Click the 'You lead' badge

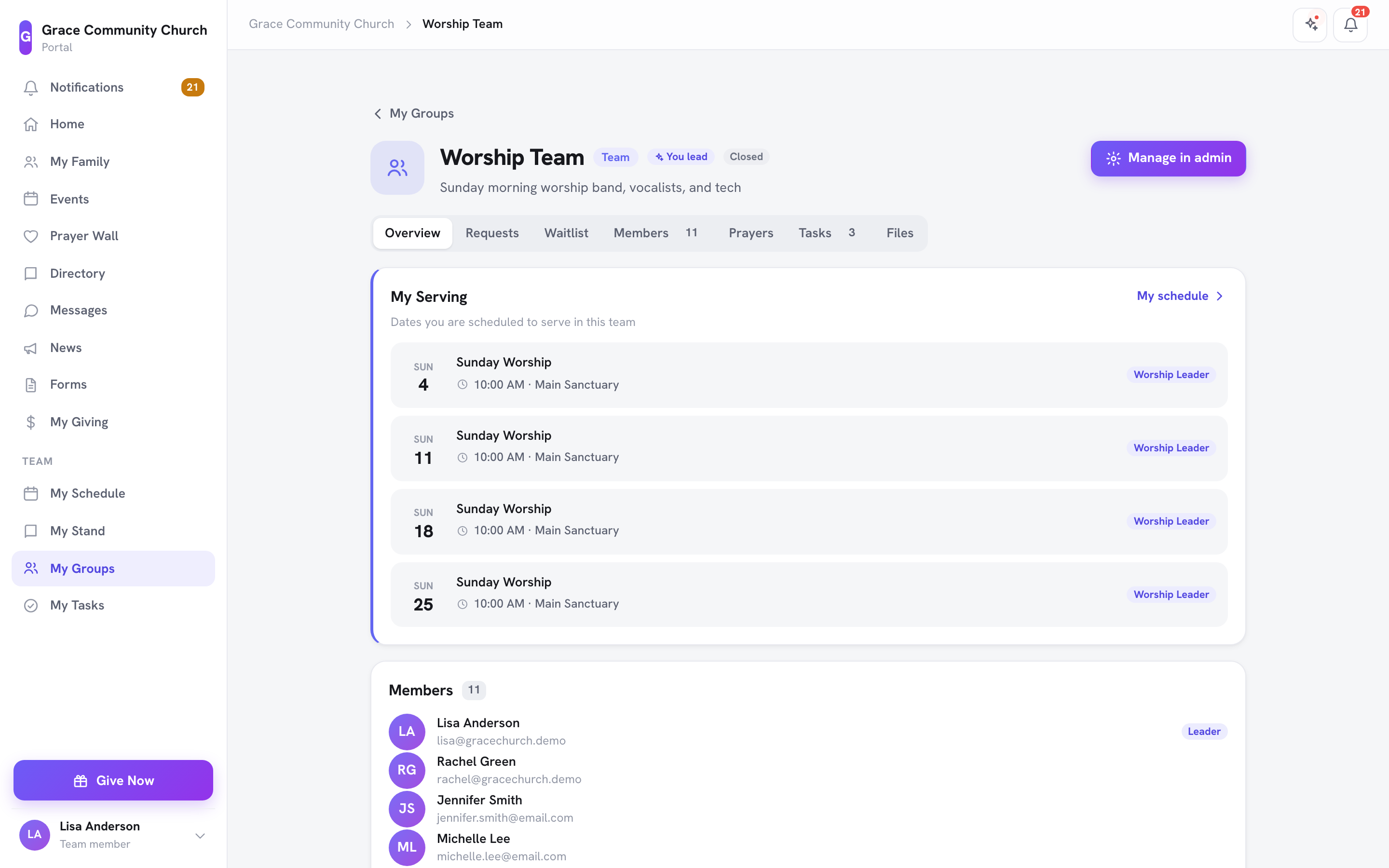(681, 157)
